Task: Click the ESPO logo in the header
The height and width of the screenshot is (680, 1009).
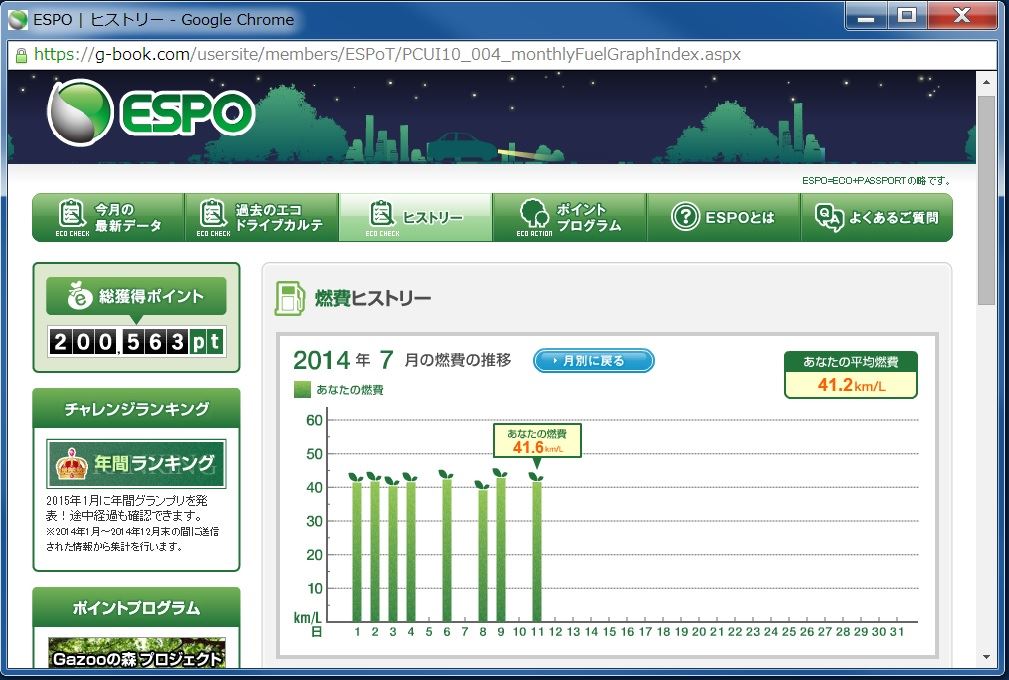Action: [151, 113]
